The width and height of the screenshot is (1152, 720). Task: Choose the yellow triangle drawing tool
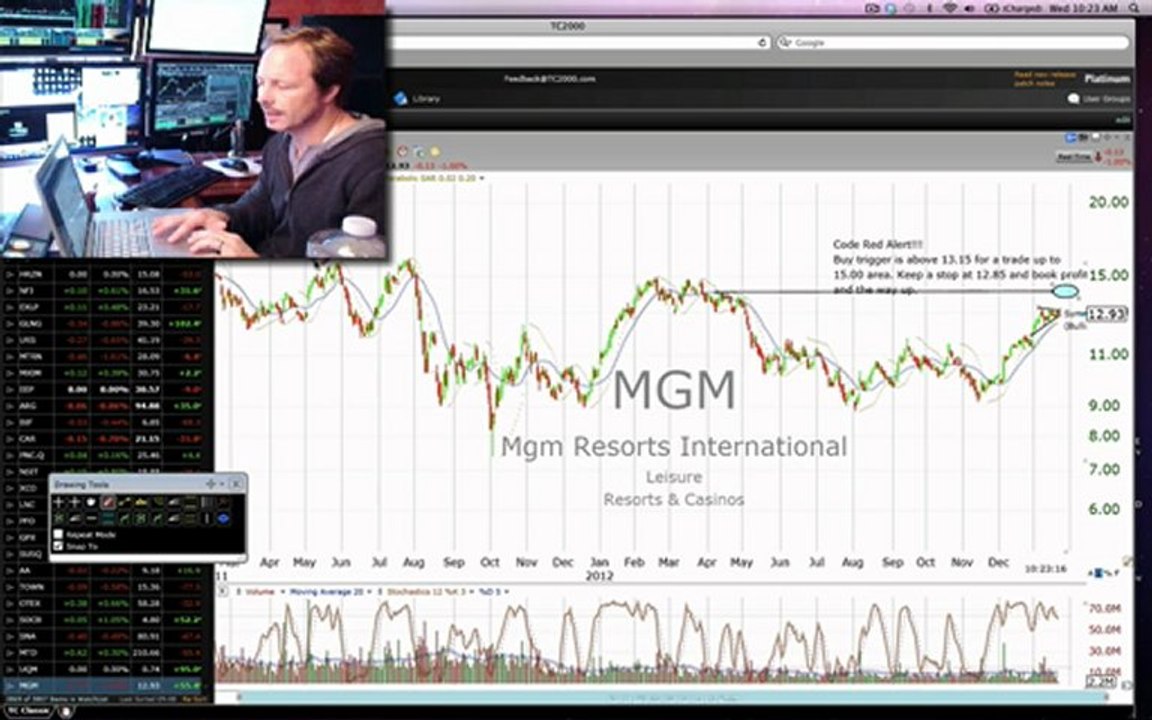[x=141, y=503]
